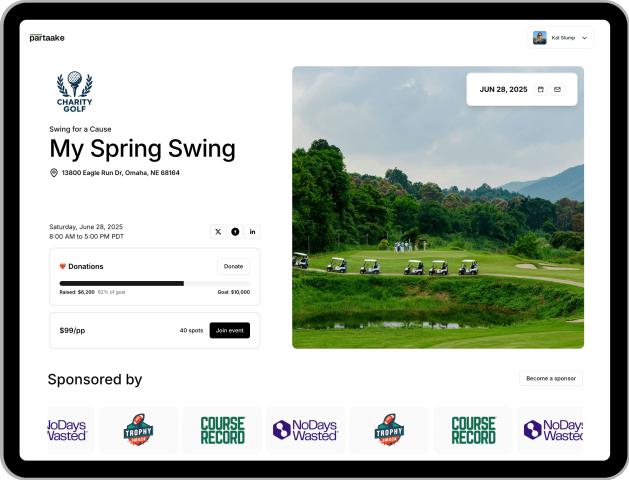
Task: Click the red heart Donations icon
Action: pyautogui.click(x=63, y=266)
